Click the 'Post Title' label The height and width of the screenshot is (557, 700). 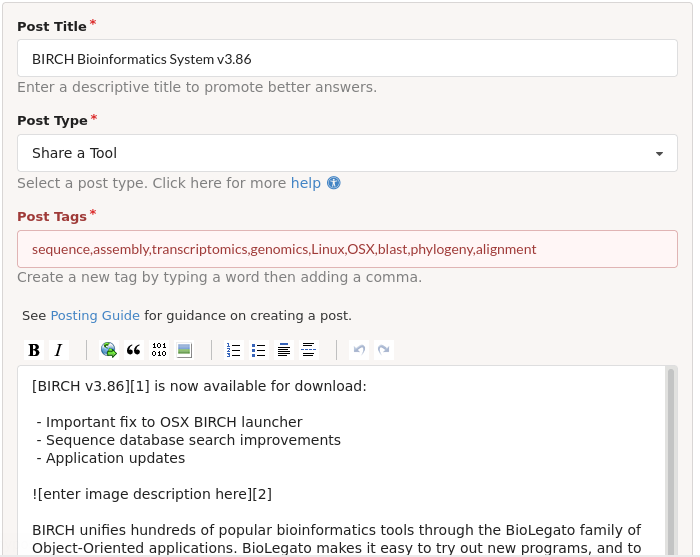coord(52,26)
